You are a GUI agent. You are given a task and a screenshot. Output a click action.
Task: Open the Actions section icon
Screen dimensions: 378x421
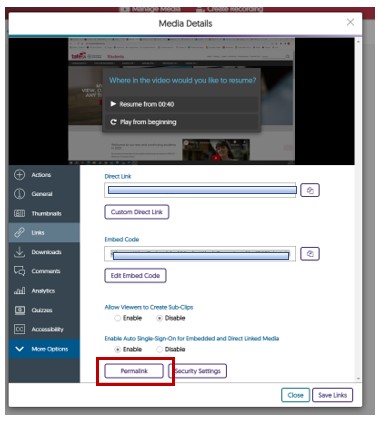19,175
